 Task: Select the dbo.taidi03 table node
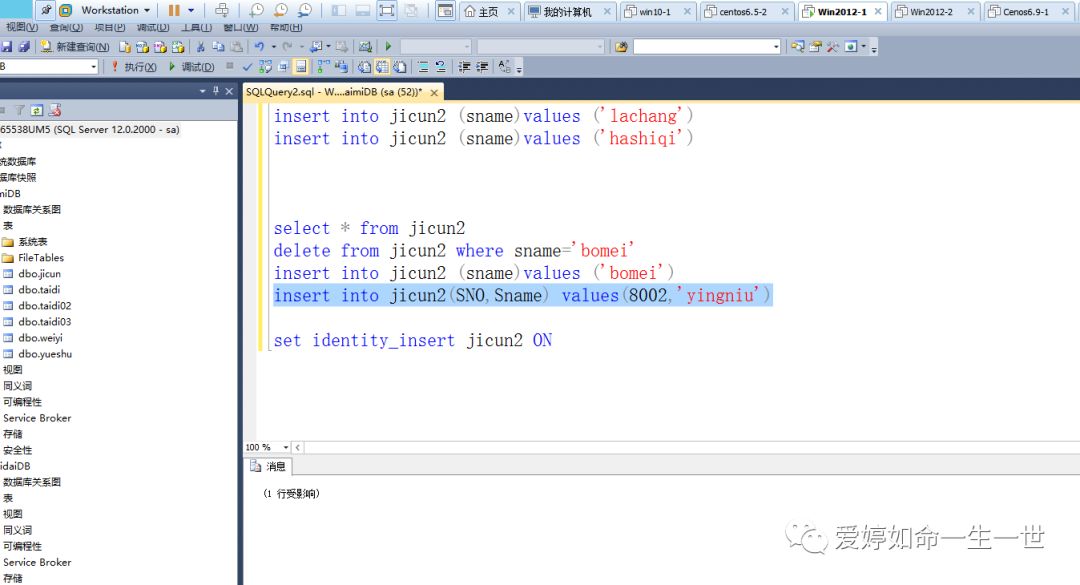(45, 322)
